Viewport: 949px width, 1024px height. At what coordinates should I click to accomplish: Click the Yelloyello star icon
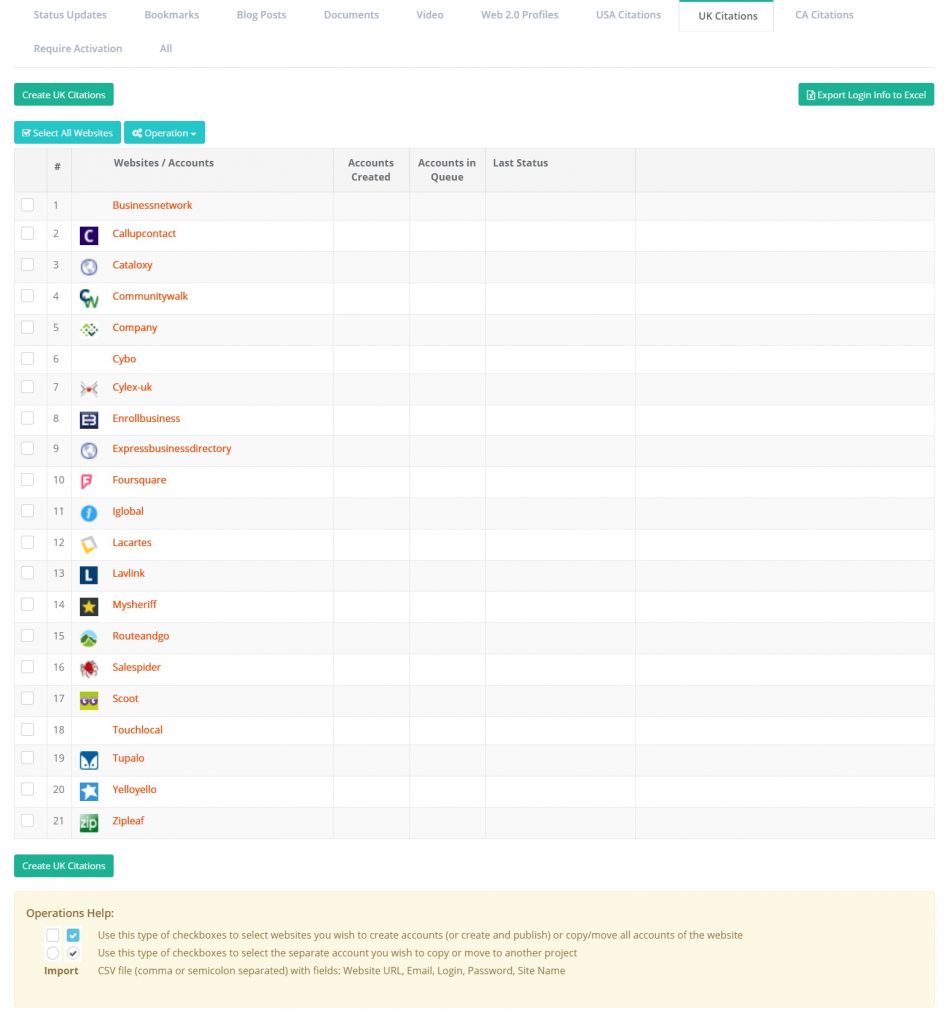pos(89,791)
